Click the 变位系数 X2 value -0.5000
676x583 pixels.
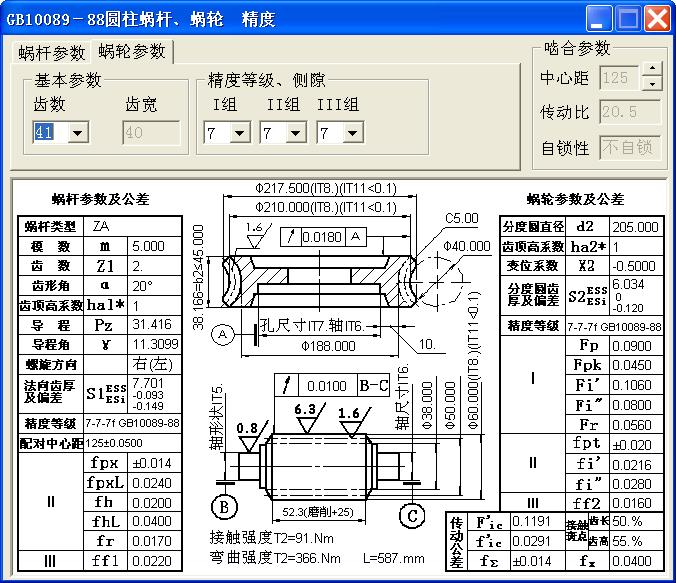click(634, 266)
